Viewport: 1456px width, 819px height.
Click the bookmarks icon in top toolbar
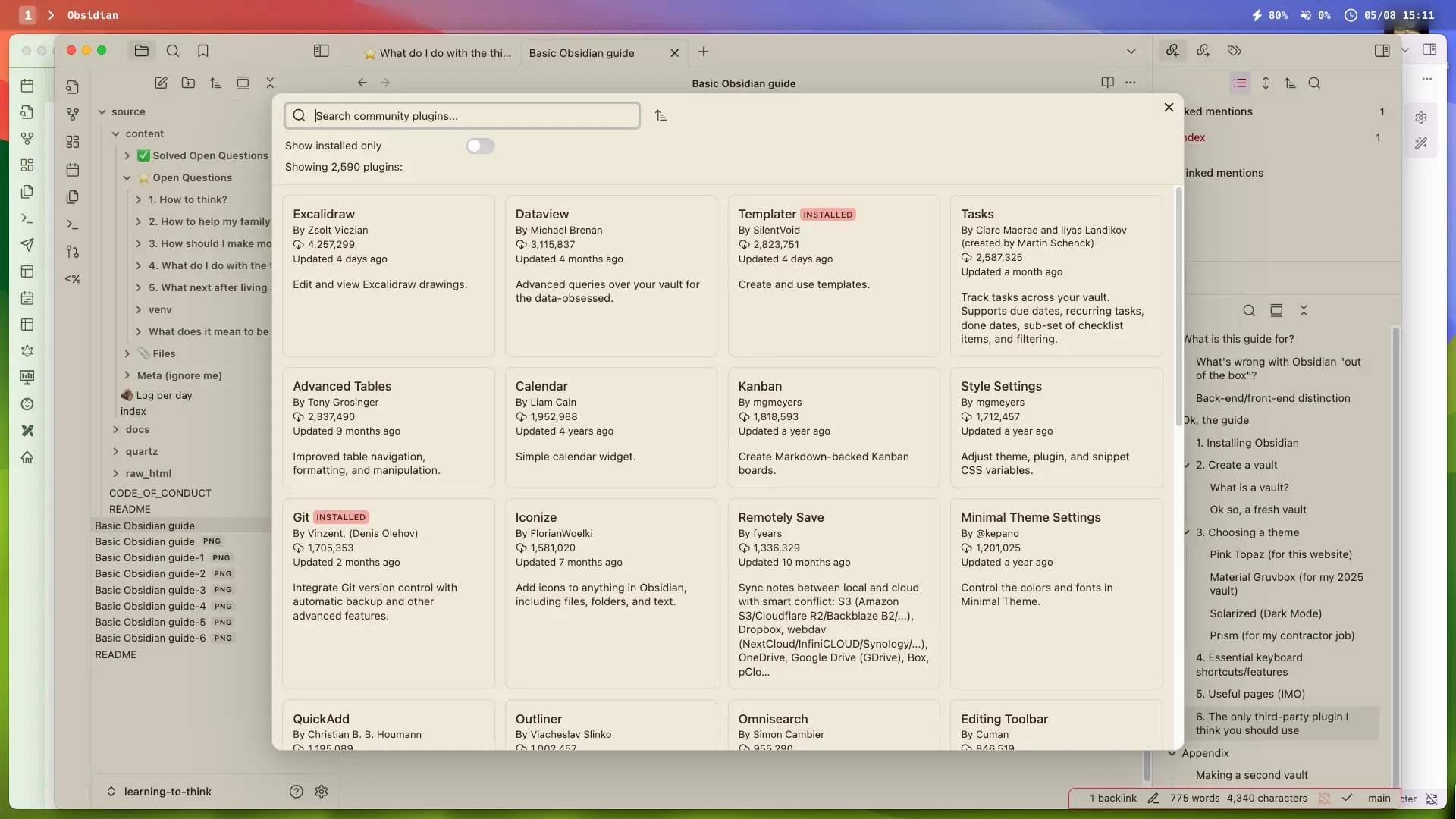click(202, 51)
